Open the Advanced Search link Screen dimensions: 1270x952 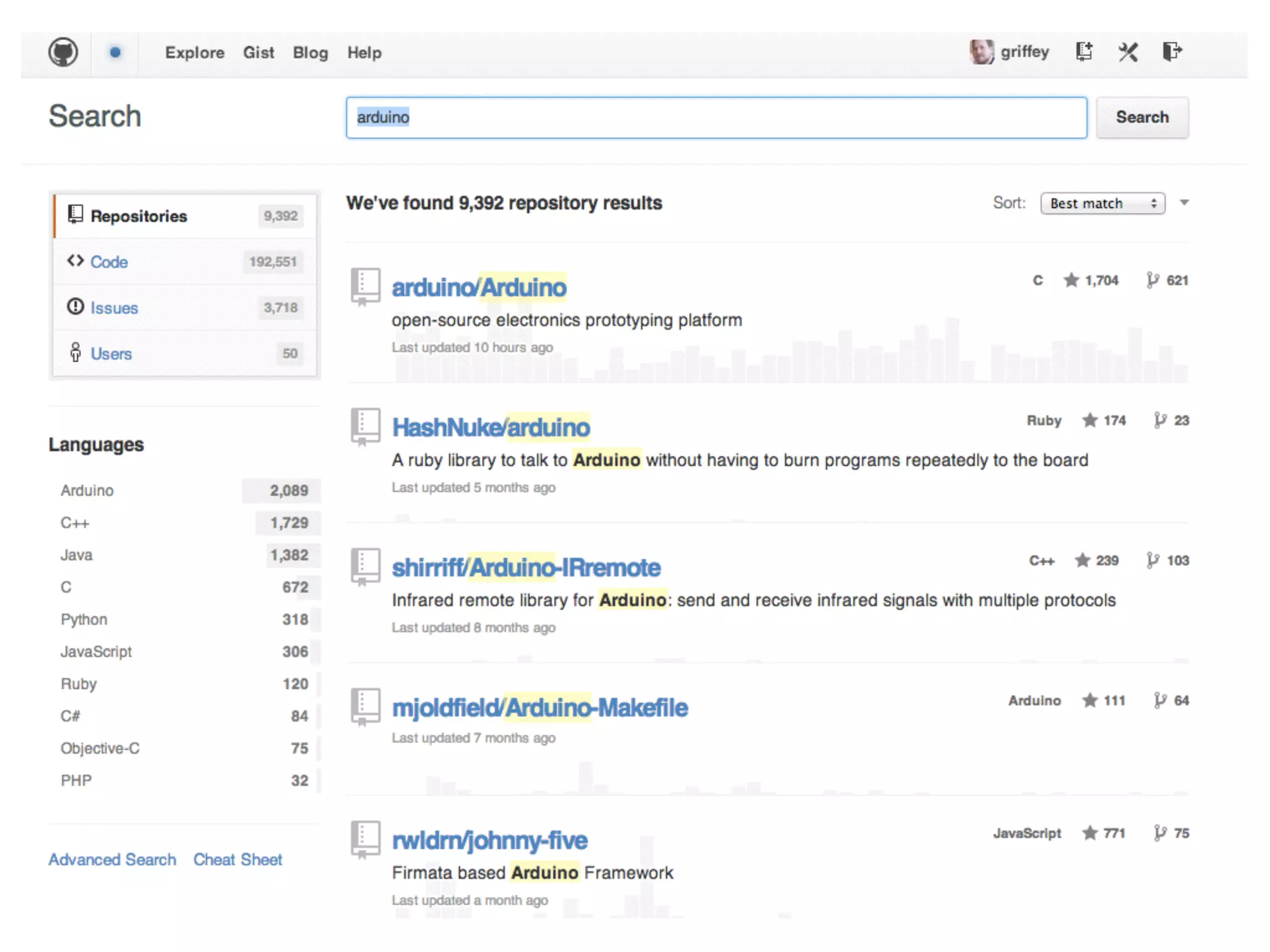point(112,860)
